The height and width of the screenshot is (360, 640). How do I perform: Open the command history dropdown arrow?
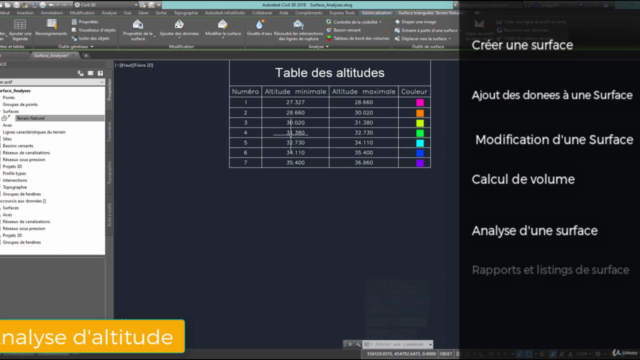(x=430, y=344)
